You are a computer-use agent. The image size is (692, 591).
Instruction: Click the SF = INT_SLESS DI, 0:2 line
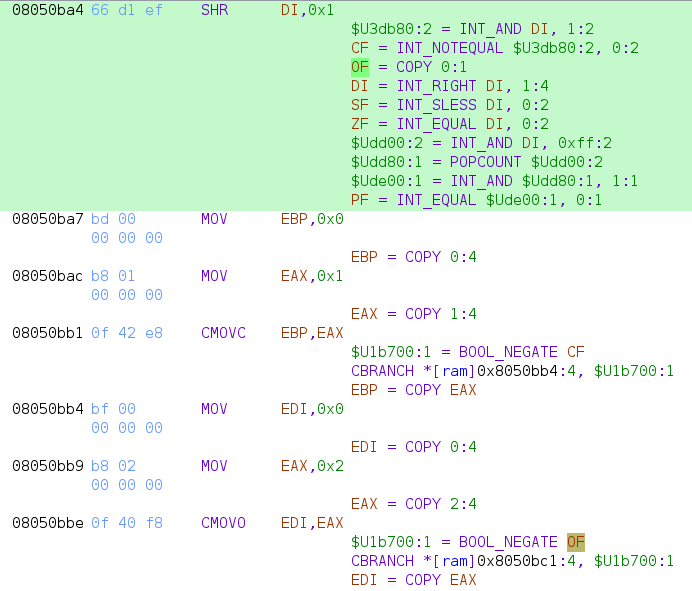pos(450,105)
